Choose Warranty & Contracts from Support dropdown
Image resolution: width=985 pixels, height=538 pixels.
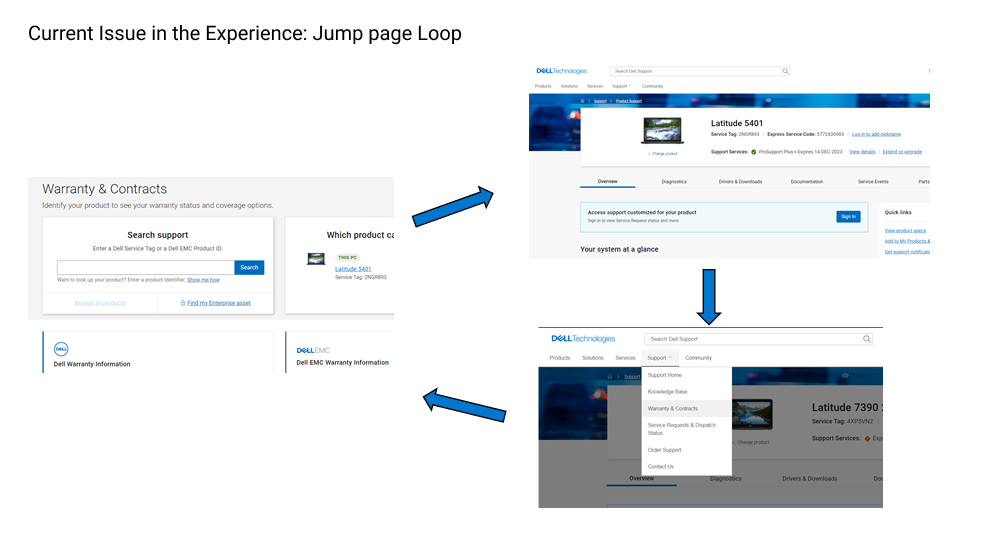pyautogui.click(x=687, y=409)
